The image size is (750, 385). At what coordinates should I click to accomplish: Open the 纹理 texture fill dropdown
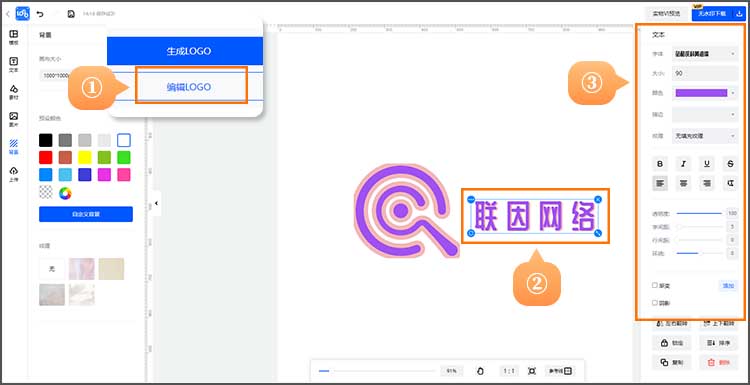click(x=705, y=136)
